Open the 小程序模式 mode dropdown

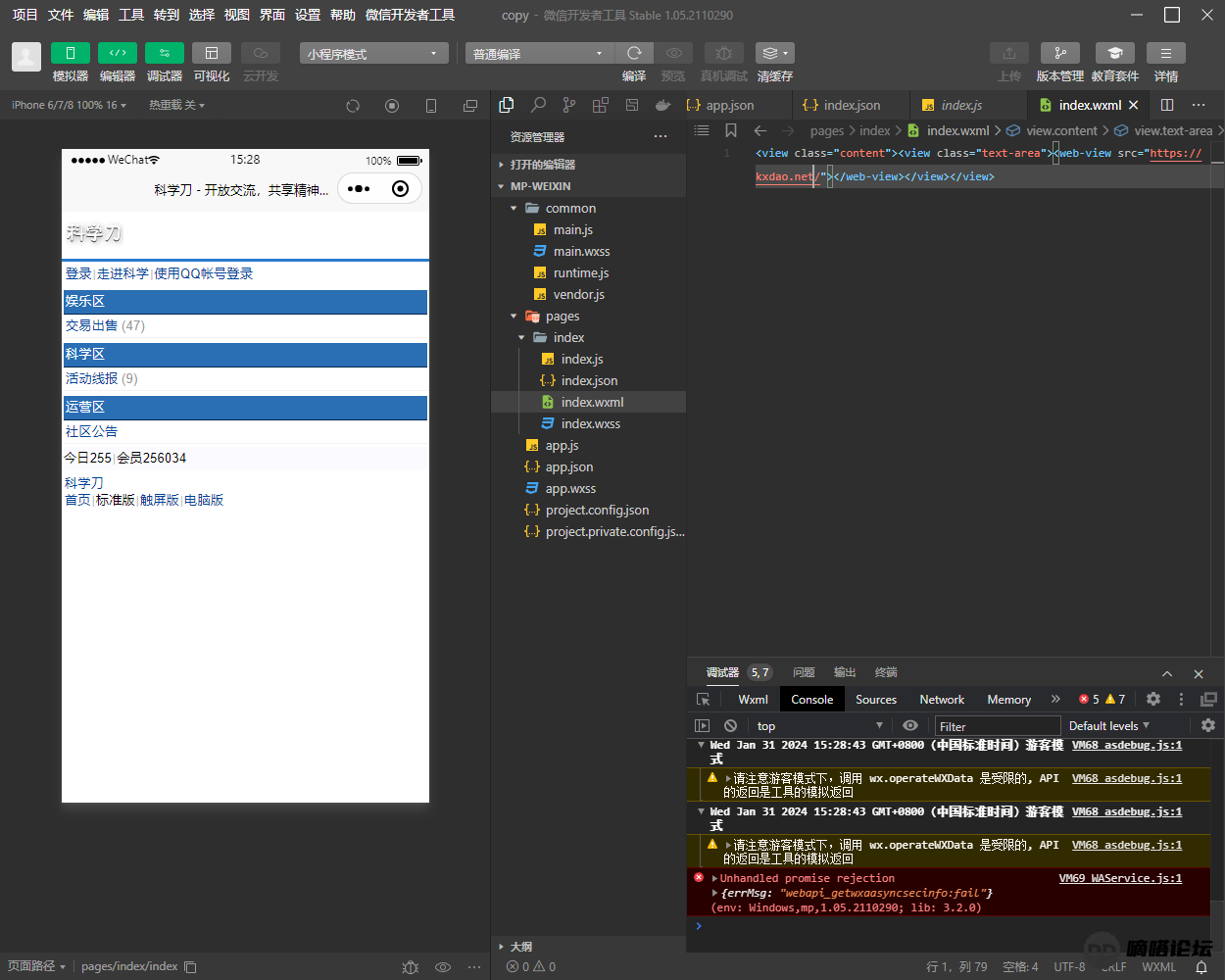pos(373,54)
